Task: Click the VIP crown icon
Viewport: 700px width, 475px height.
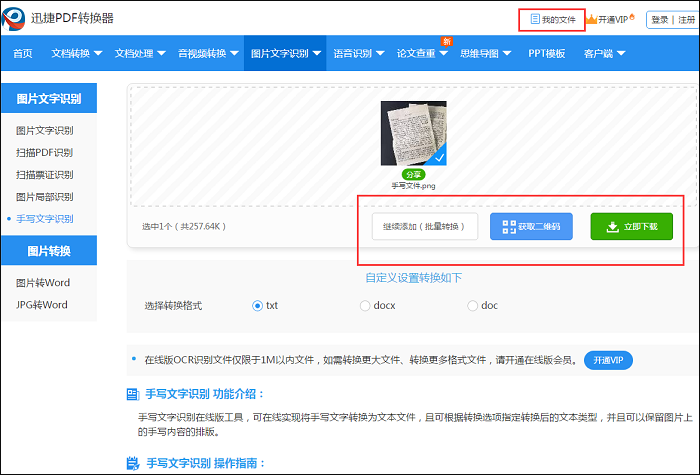Action: [x=592, y=19]
